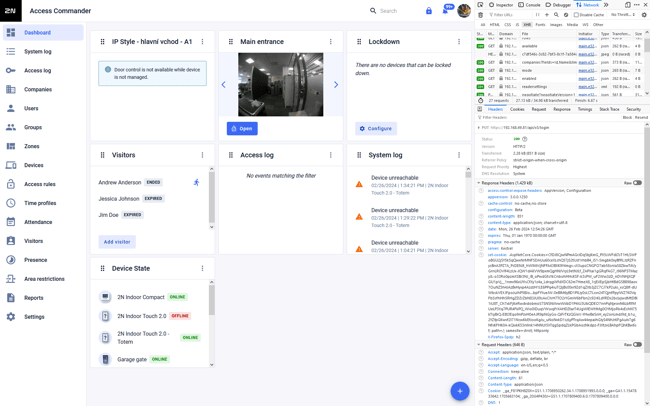Open the Time profiles clock icon
The width and height of the screenshot is (650, 406).
[x=11, y=203]
